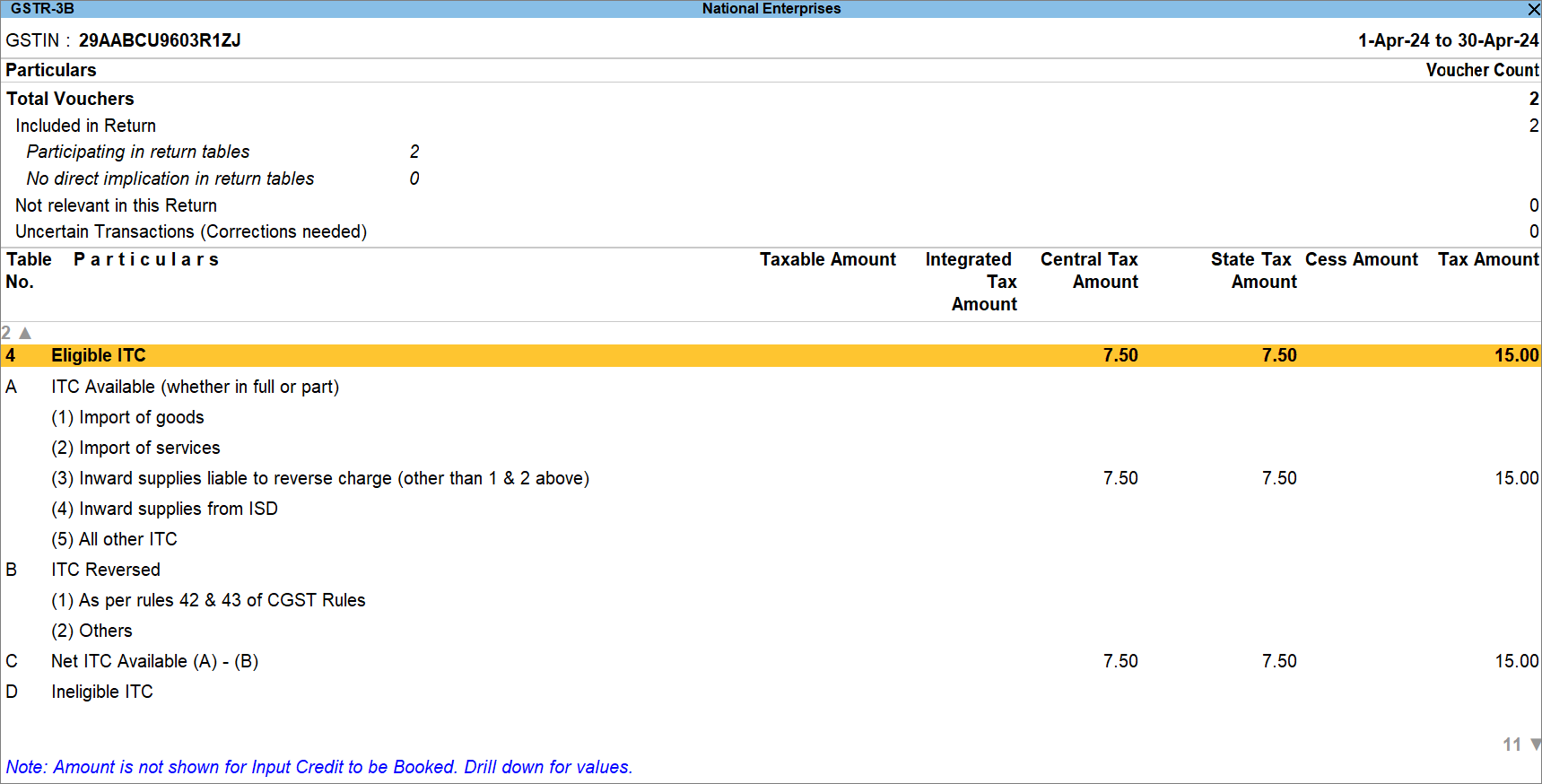Click the scroll down arrow at bottom right
This screenshot has height=784, width=1542.
point(1535,745)
